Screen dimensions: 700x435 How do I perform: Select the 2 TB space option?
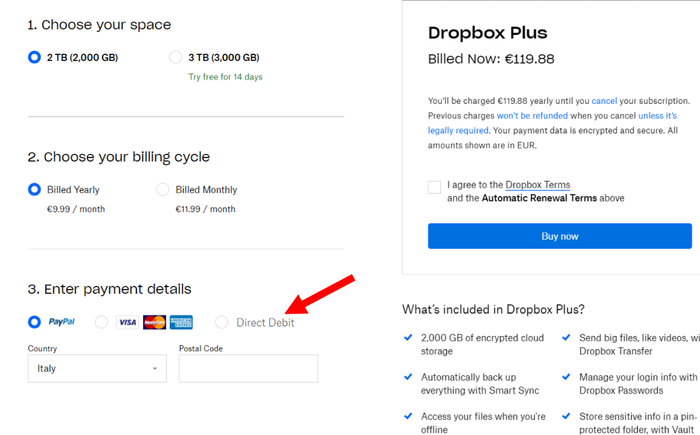pyautogui.click(x=36, y=58)
